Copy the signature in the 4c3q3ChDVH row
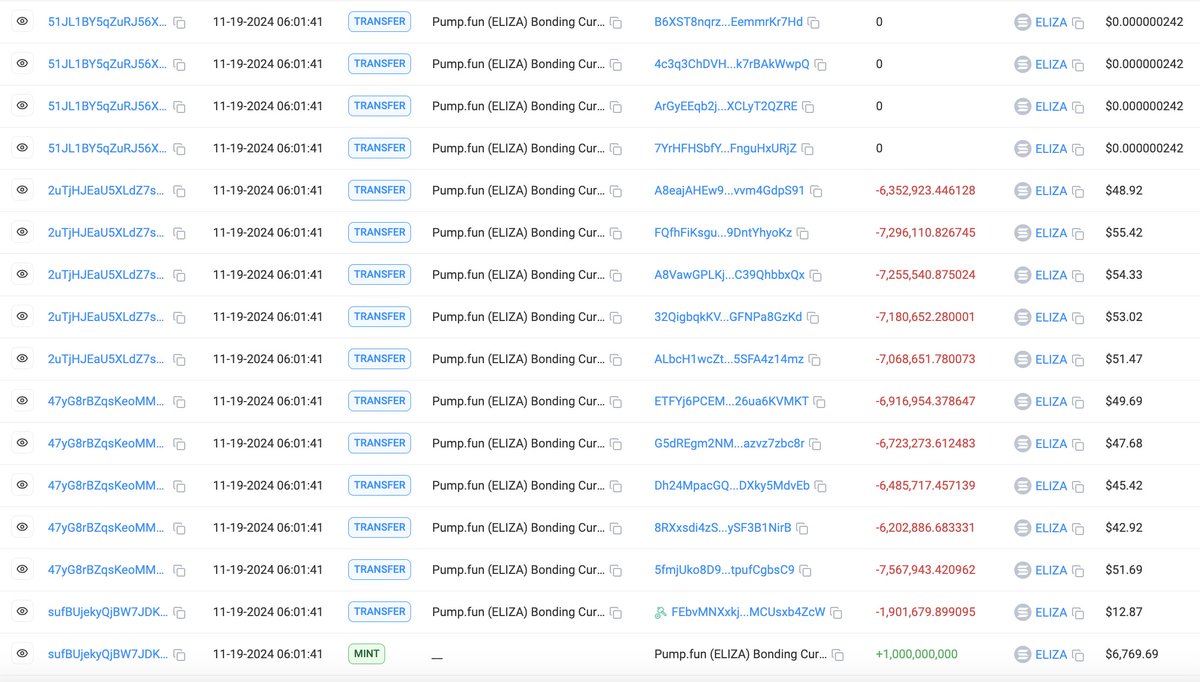Viewport: 1200px width, 682px height. [180, 65]
